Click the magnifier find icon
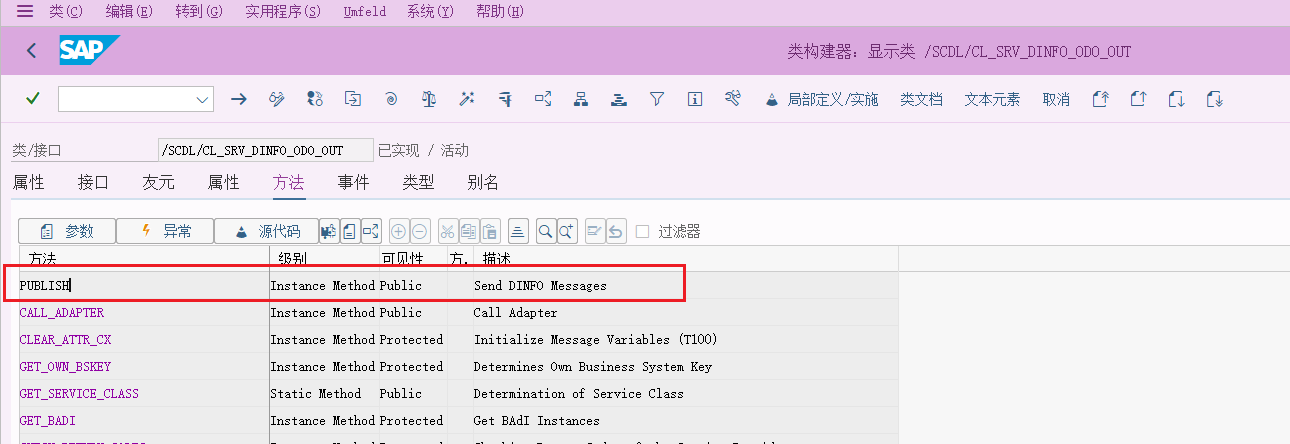Image resolution: width=1290 pixels, height=444 pixels. 546,231
